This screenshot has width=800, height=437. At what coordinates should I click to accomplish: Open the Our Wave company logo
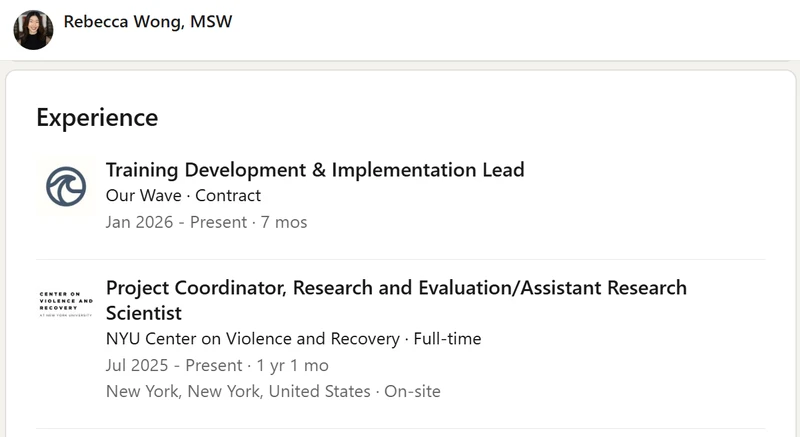coord(66,186)
